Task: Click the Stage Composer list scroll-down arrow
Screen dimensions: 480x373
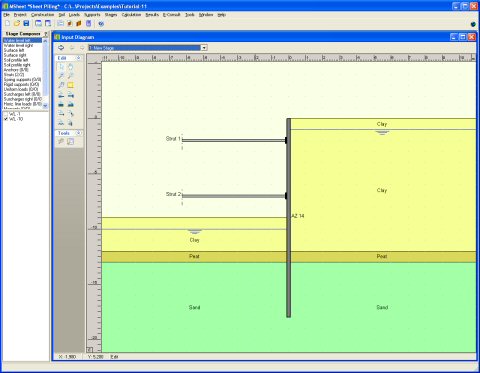Action: pyautogui.click(x=45, y=106)
